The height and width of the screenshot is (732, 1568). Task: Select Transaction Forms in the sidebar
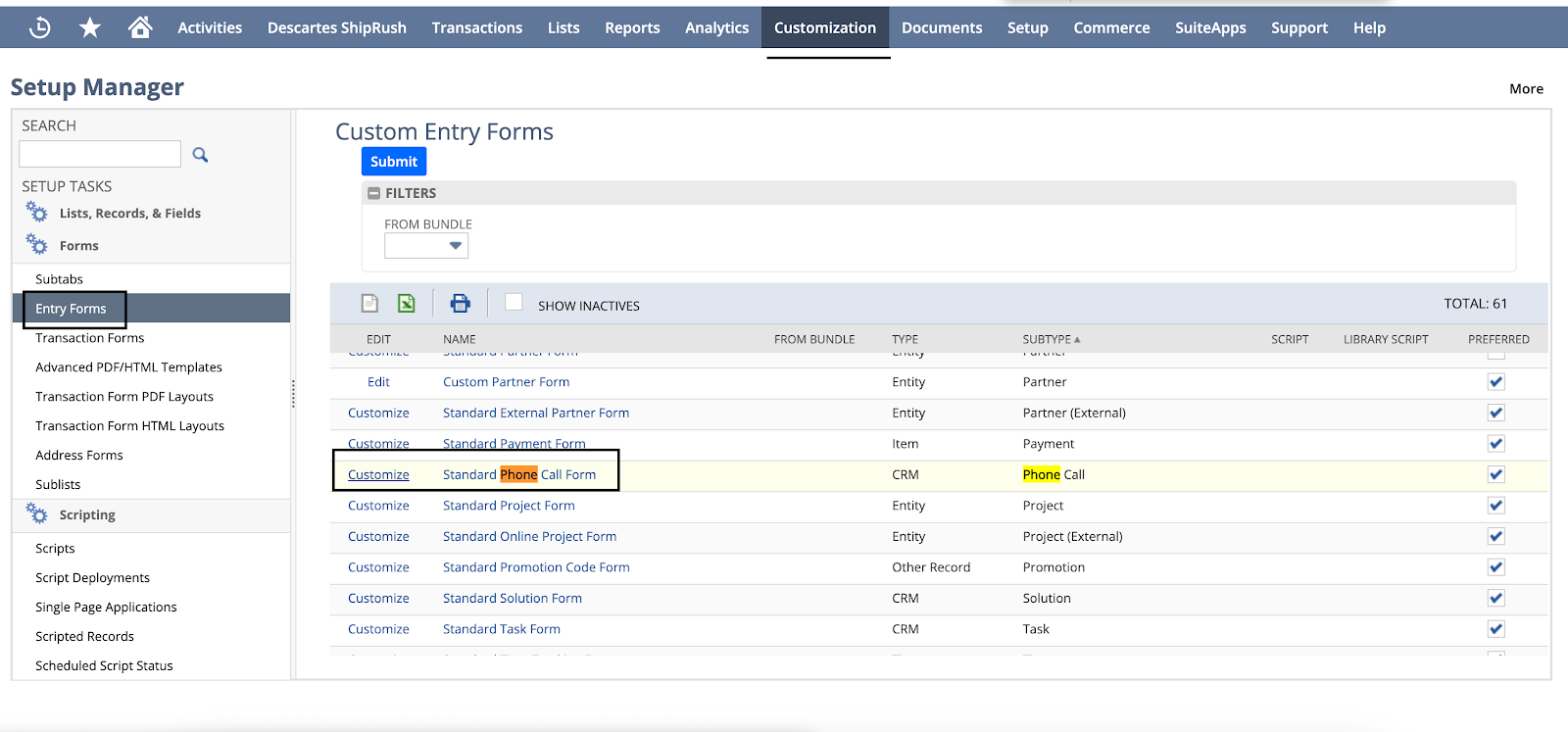89,338
